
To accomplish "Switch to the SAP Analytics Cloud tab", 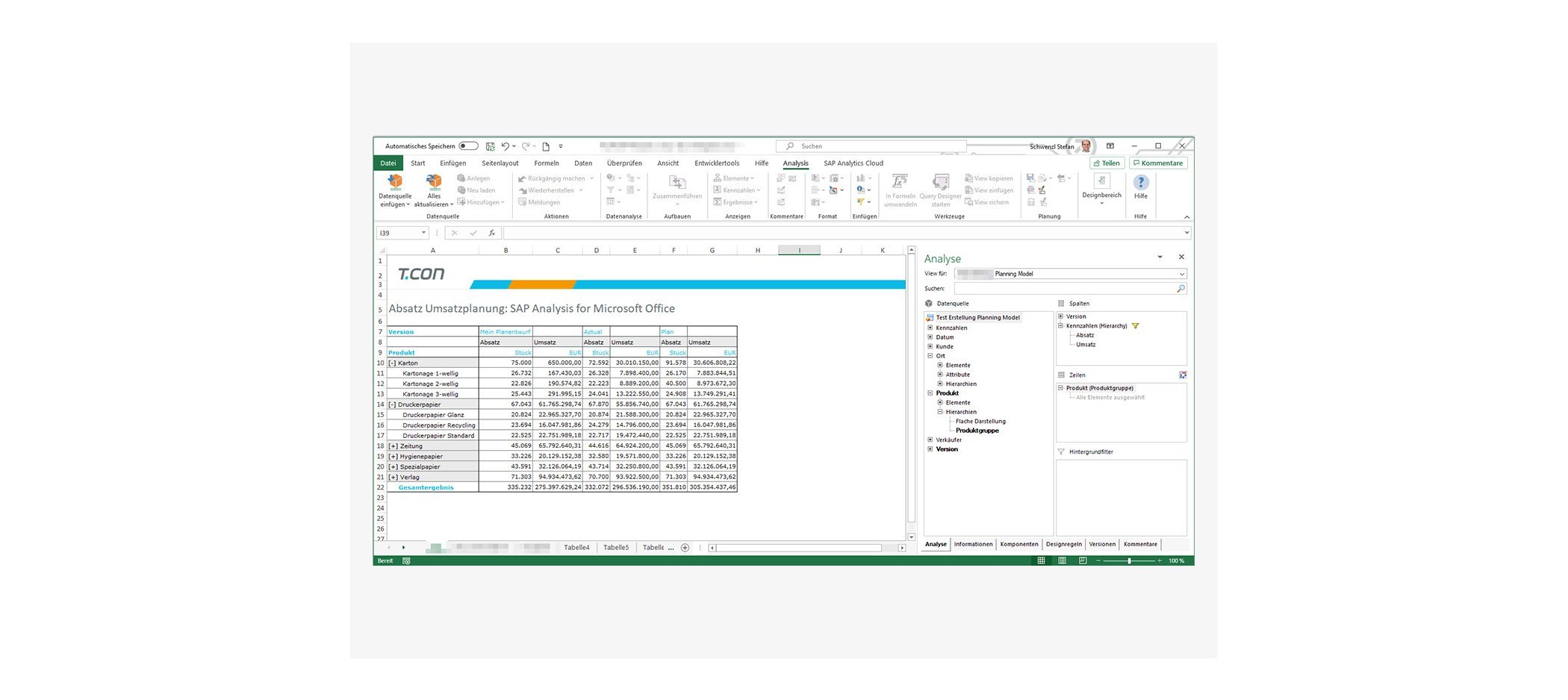I will click(853, 163).
